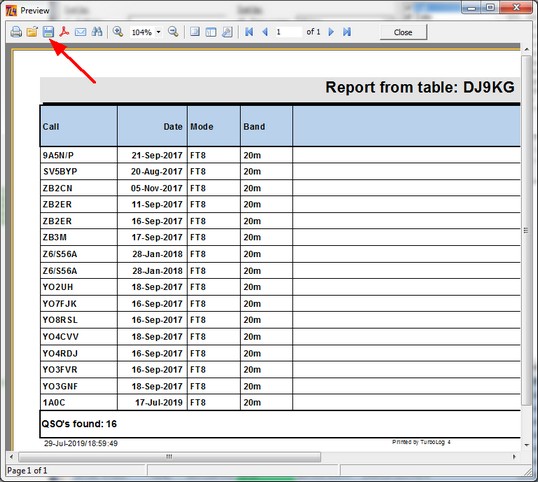The width and height of the screenshot is (538, 482).
Task: Toggle outline panel view icon
Action: 211,32
